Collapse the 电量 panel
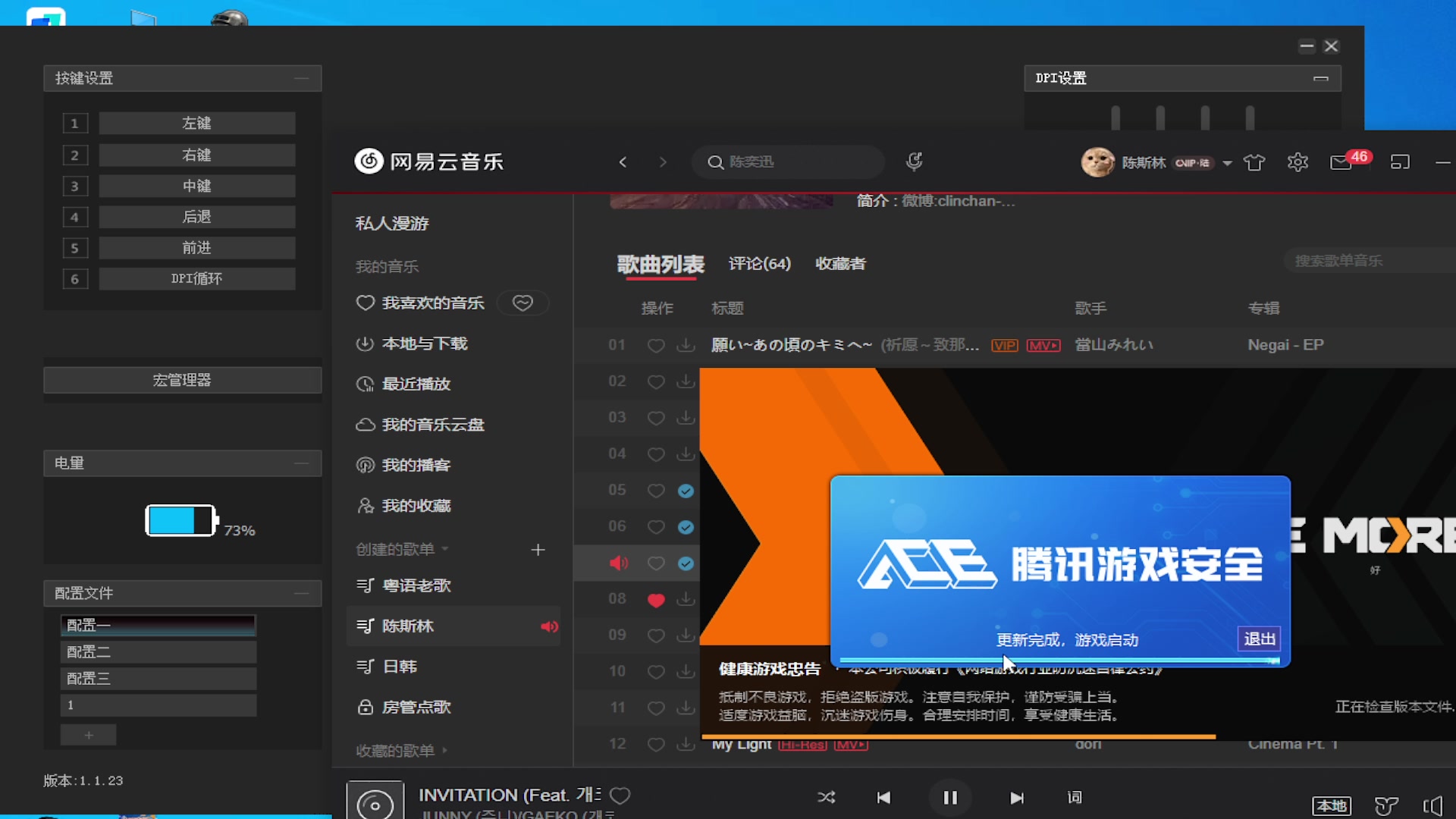The width and height of the screenshot is (1456, 819). click(x=302, y=463)
